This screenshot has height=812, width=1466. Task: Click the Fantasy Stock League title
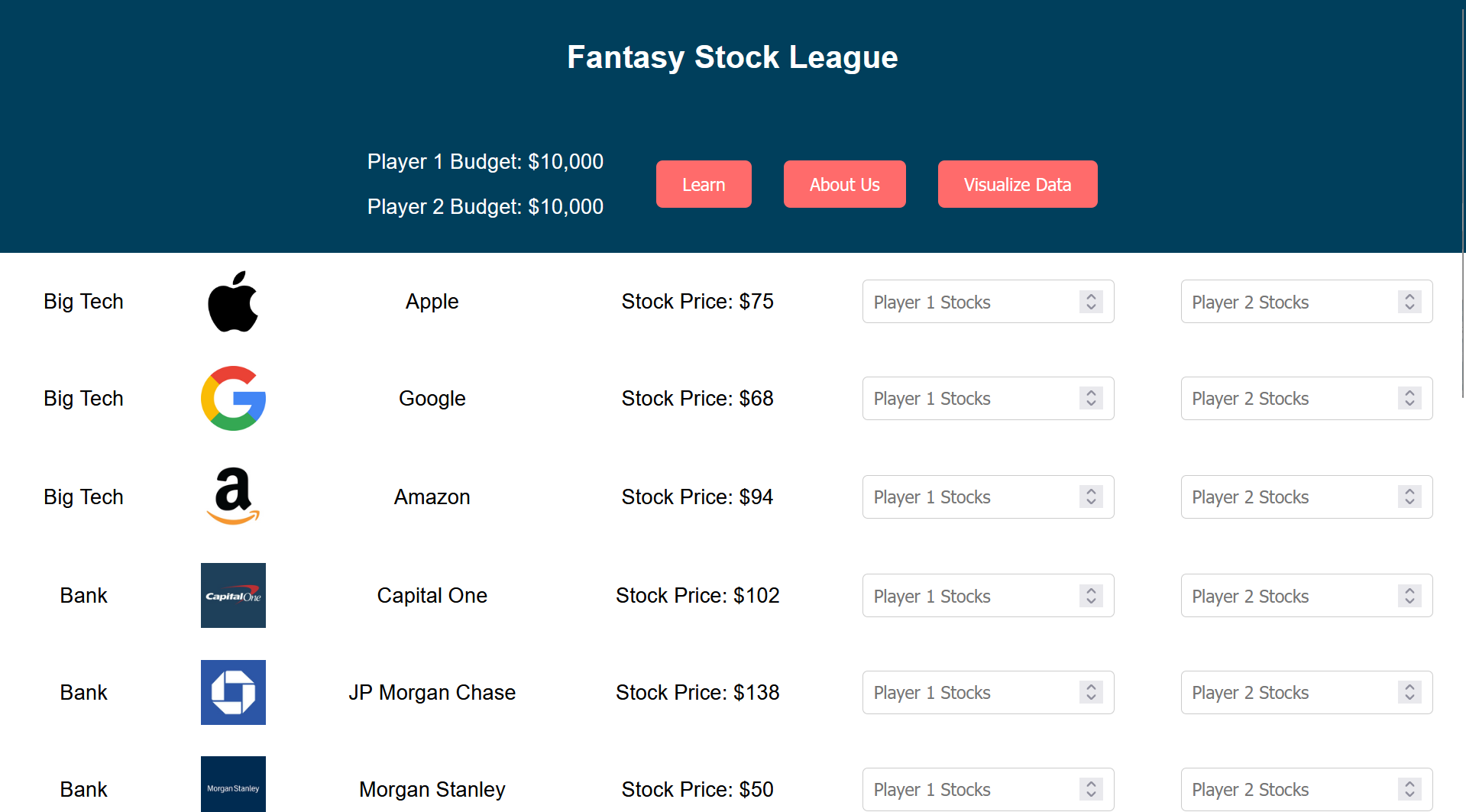click(732, 57)
